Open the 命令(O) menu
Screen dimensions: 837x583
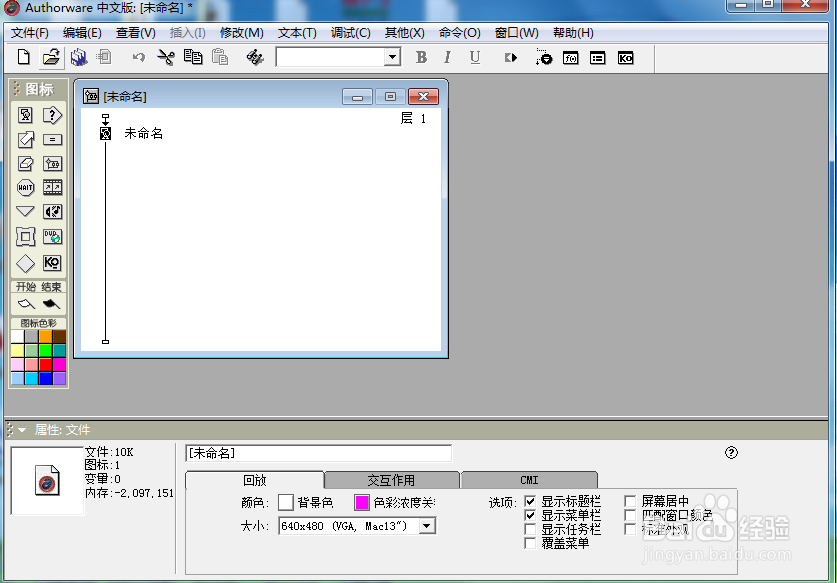(x=460, y=33)
